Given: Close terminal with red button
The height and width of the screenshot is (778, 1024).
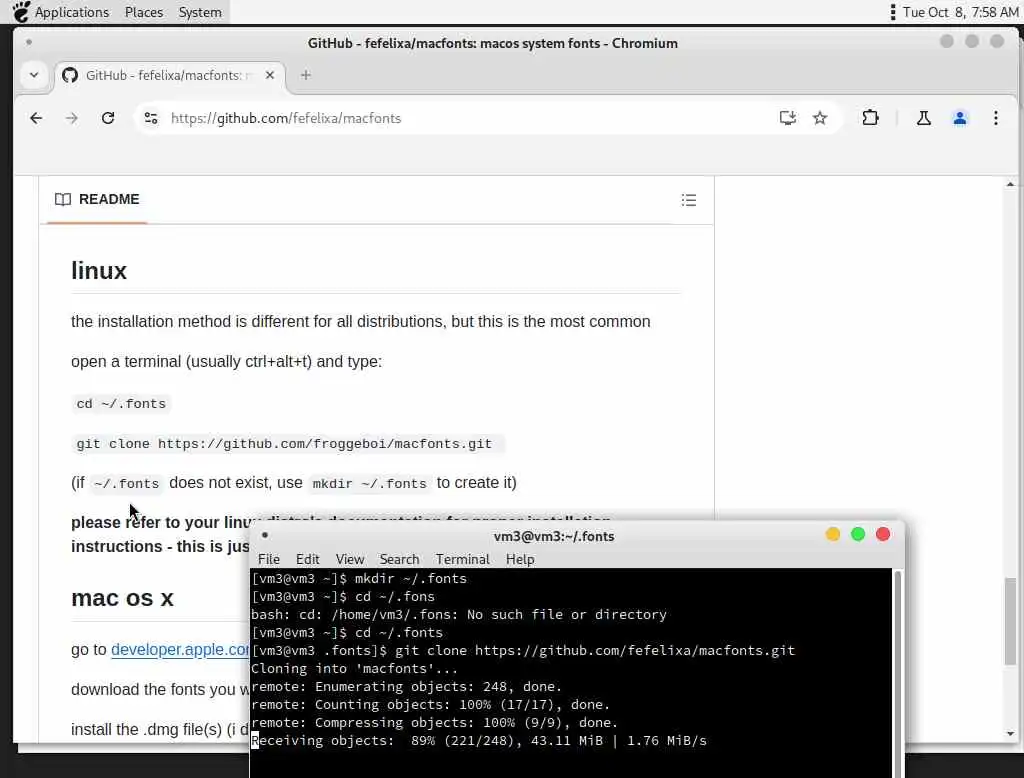Looking at the screenshot, I should tap(883, 534).
